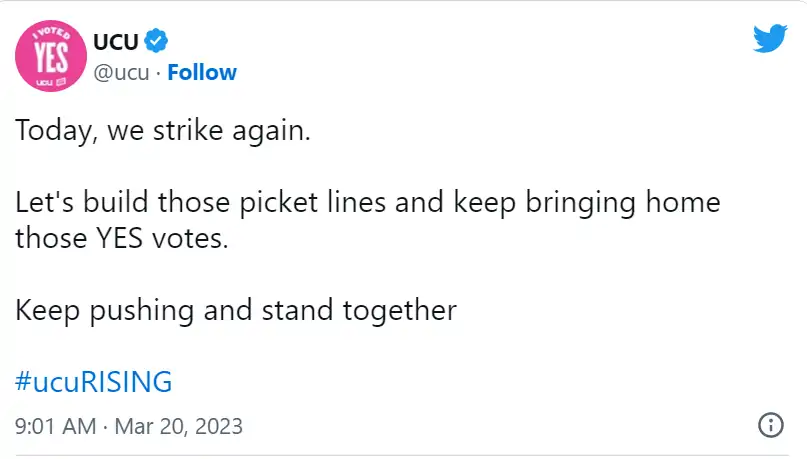Click the Twitter bird logo
The width and height of the screenshot is (807, 459).
(770, 38)
